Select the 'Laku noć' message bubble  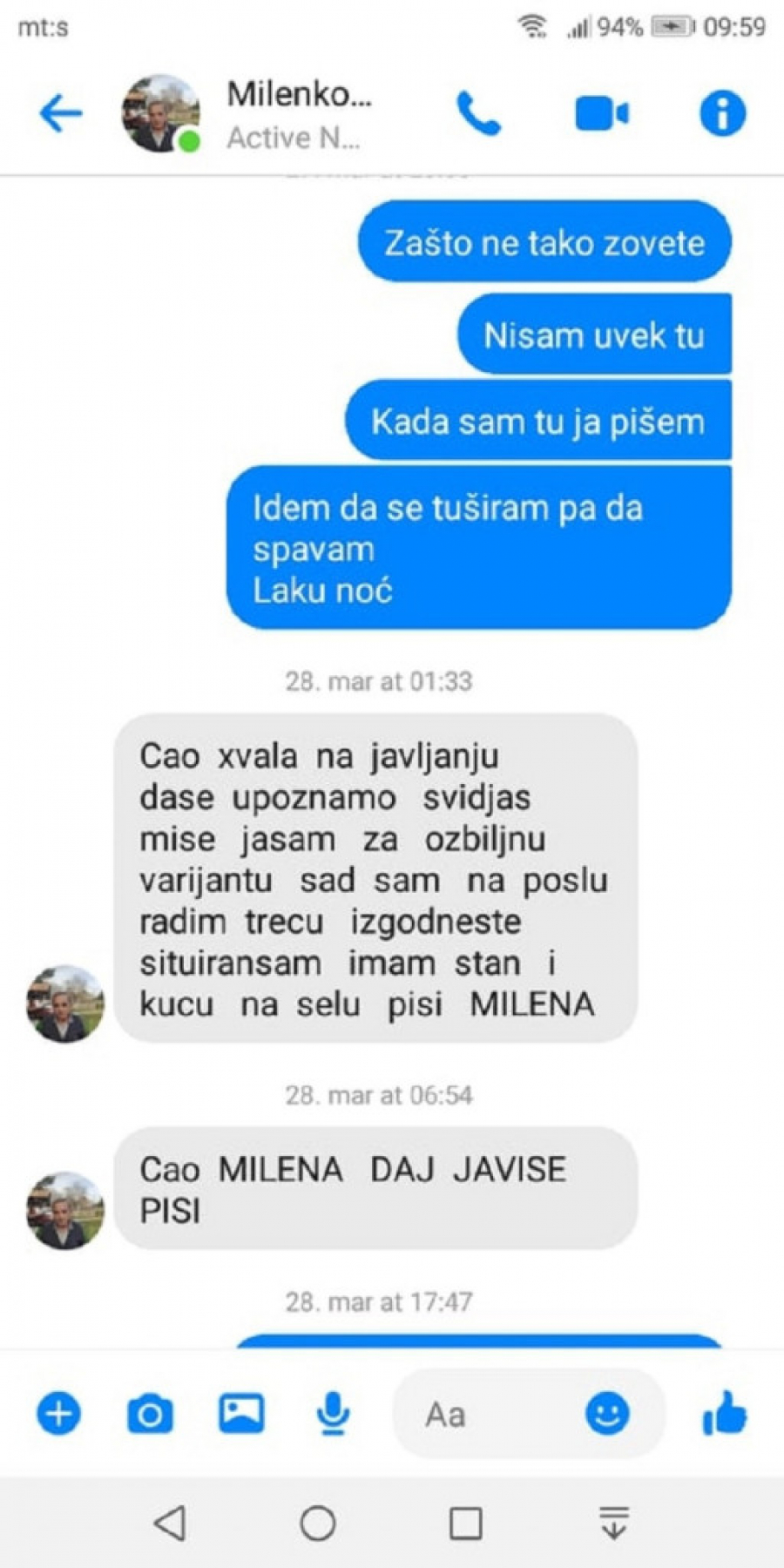(x=479, y=548)
